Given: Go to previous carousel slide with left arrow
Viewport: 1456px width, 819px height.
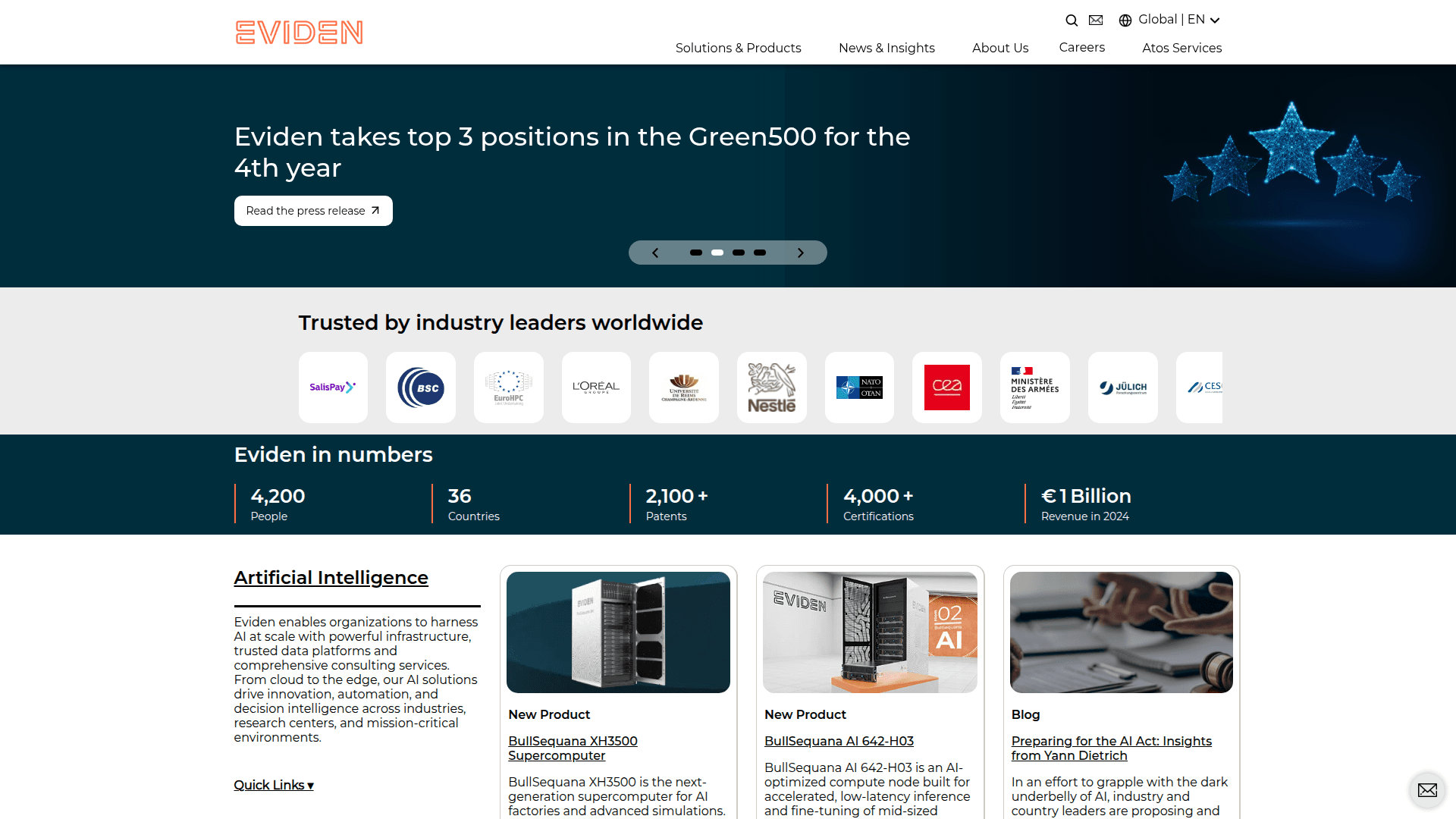Looking at the screenshot, I should tap(655, 252).
